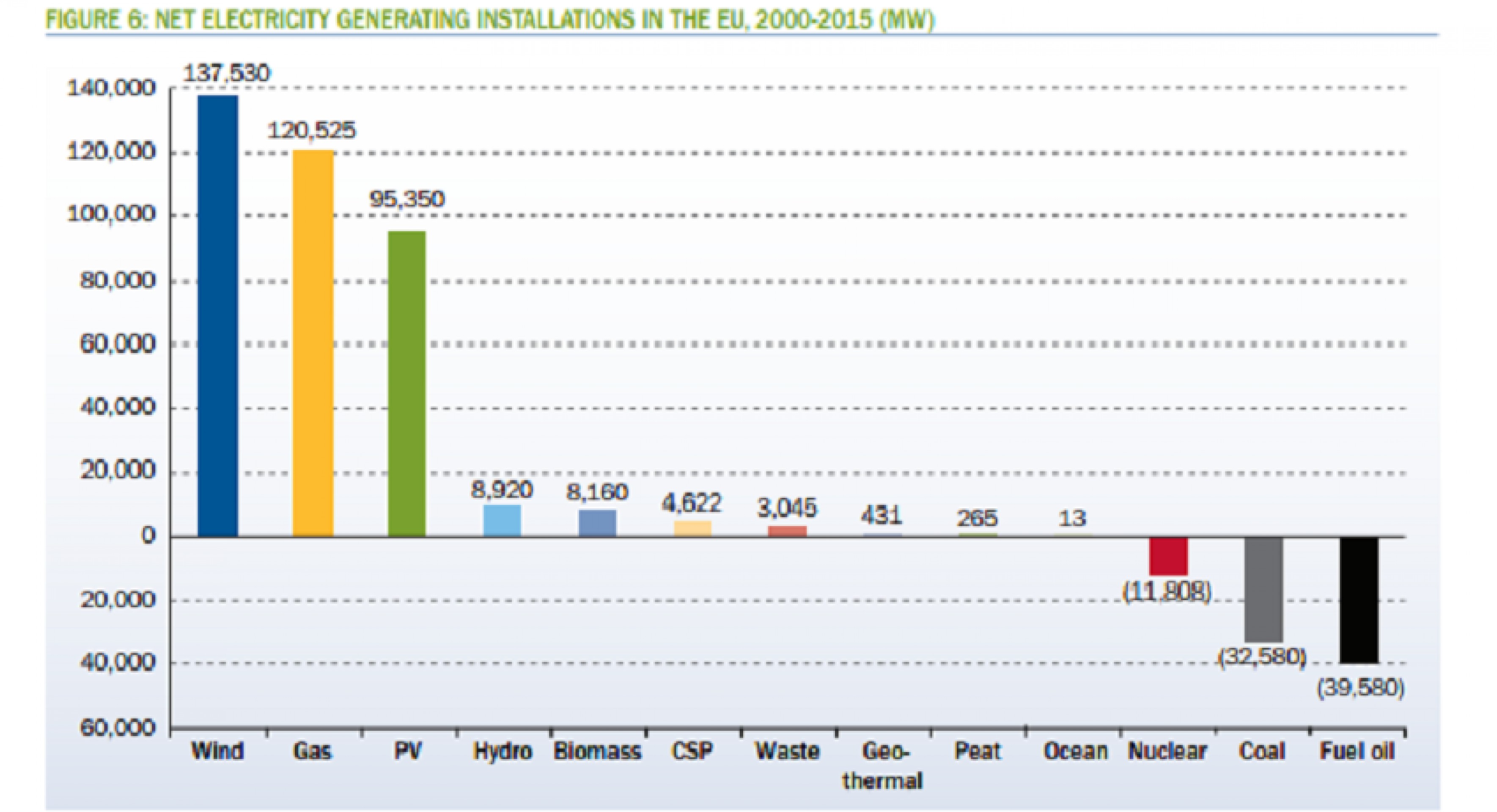Click the 137,530 value label

tap(227, 73)
